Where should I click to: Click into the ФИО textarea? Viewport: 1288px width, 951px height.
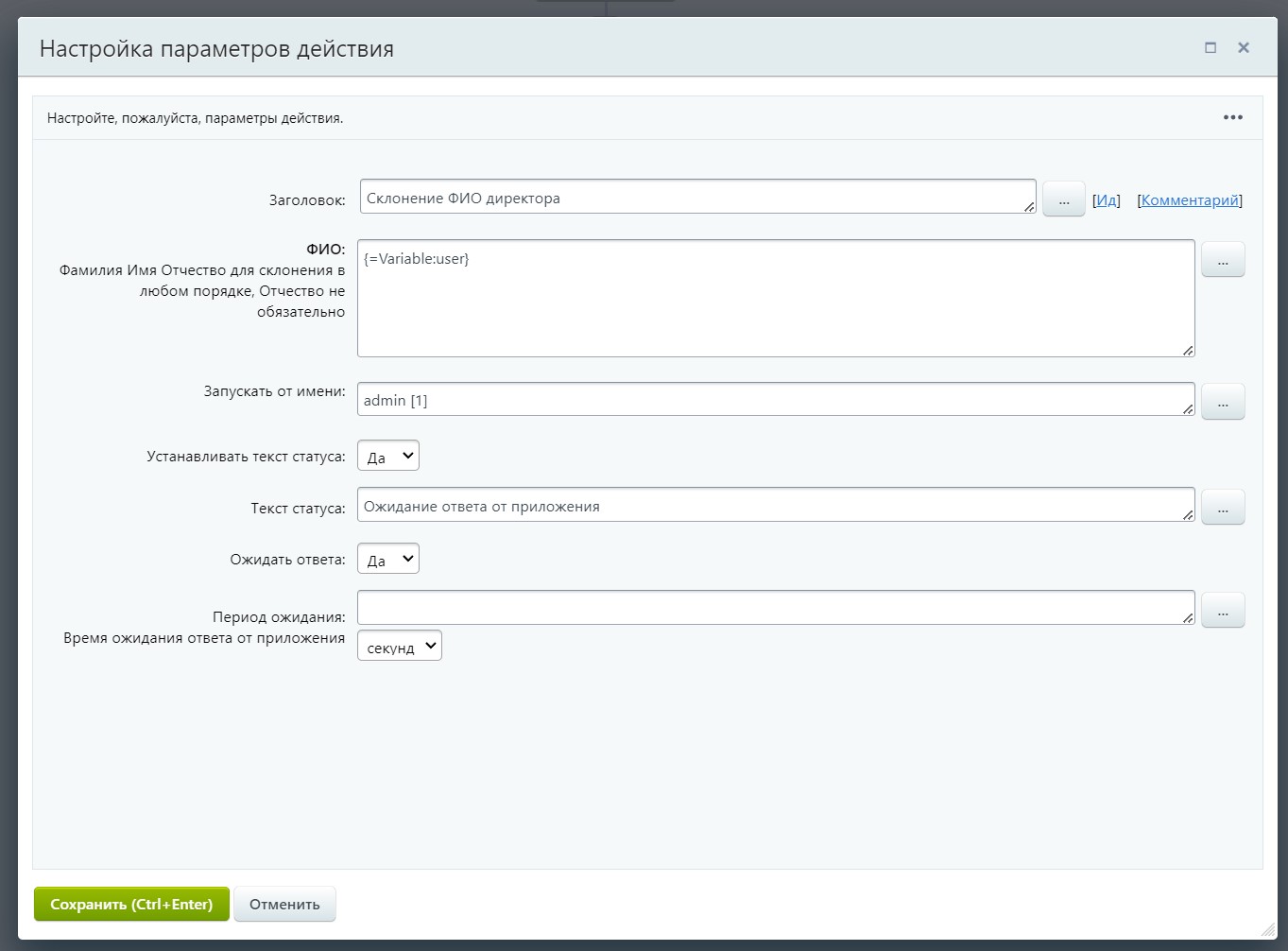[775, 298]
